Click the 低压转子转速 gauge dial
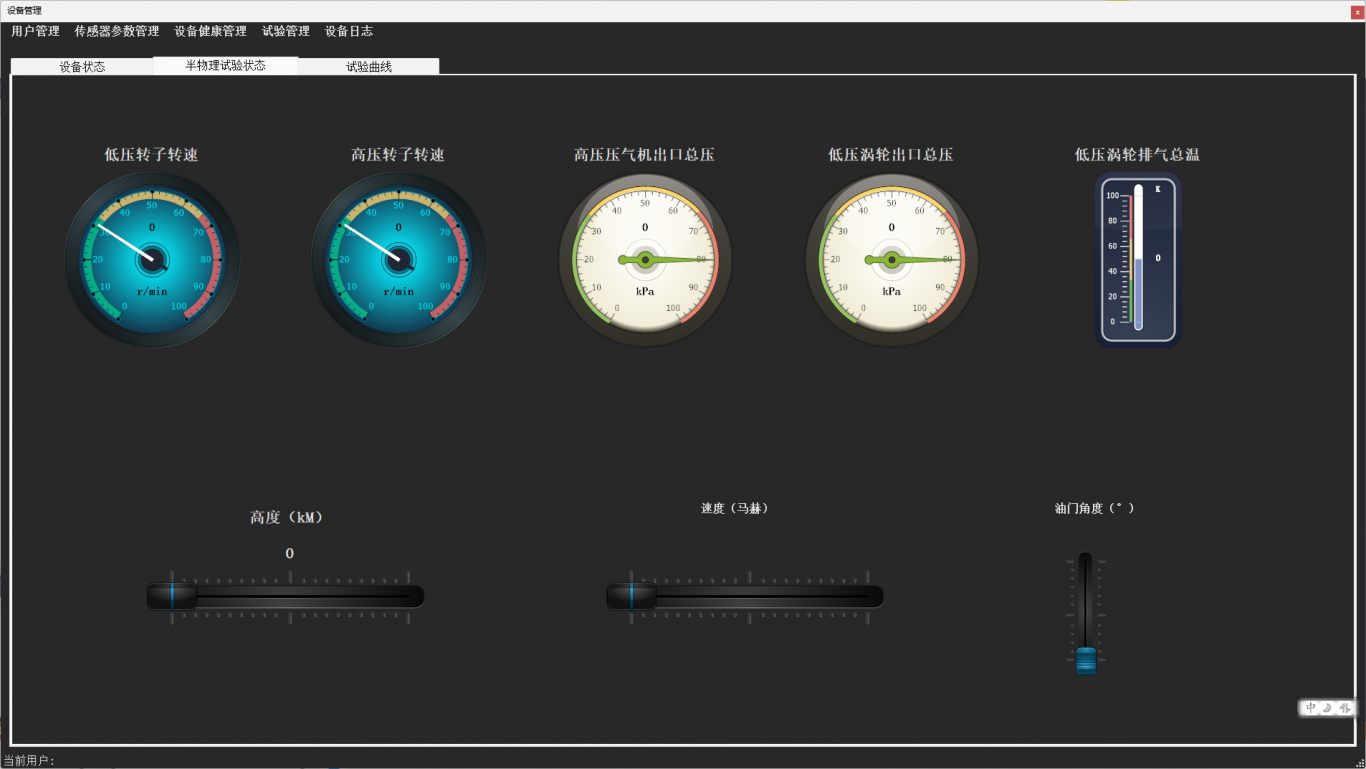This screenshot has height=769, width=1366. point(152,260)
